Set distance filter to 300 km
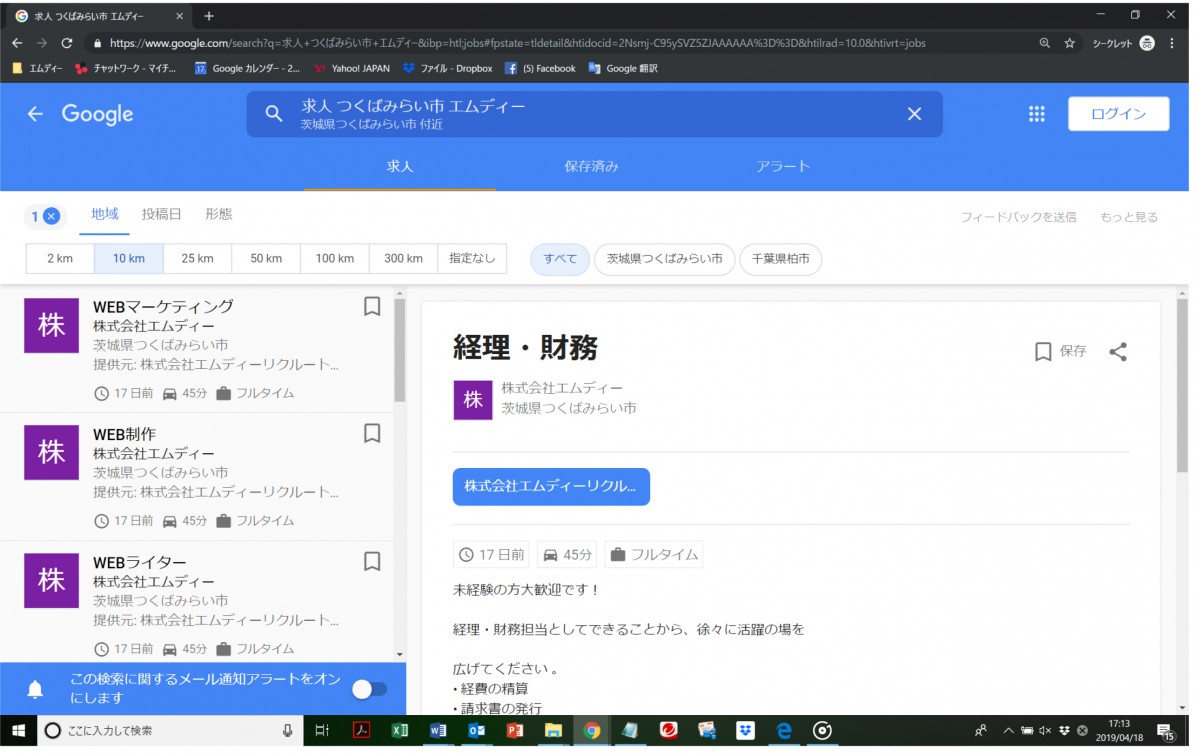Viewport: 1200px width, 755px height. tap(403, 258)
